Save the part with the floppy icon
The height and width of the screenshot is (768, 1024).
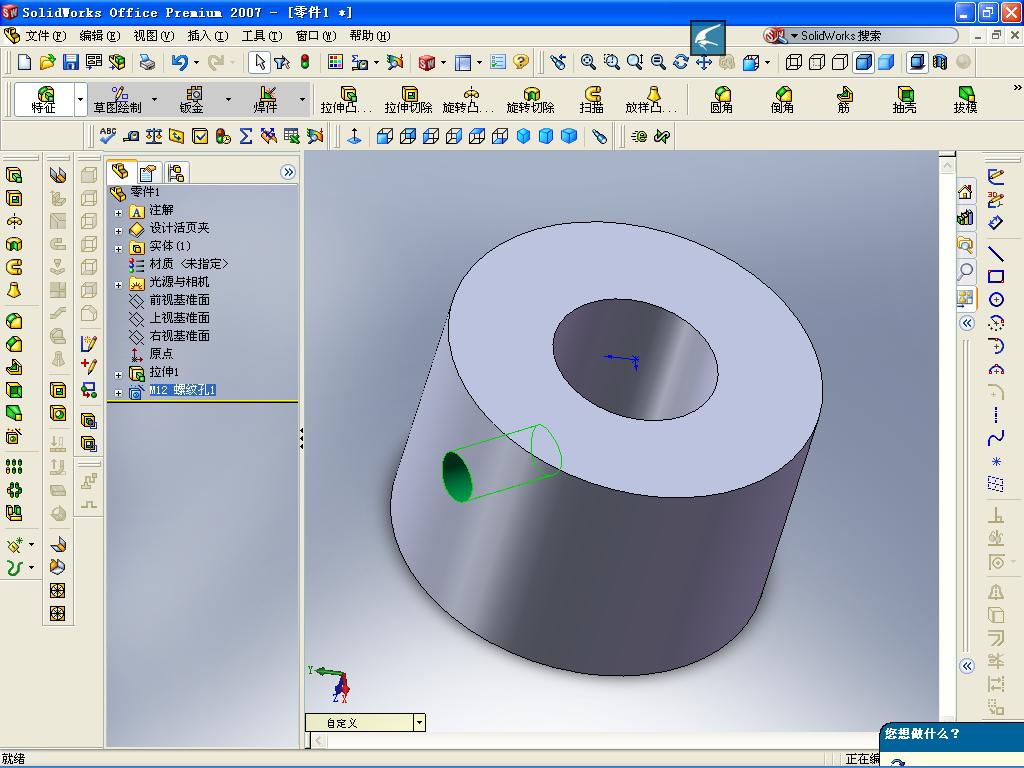tap(71, 62)
